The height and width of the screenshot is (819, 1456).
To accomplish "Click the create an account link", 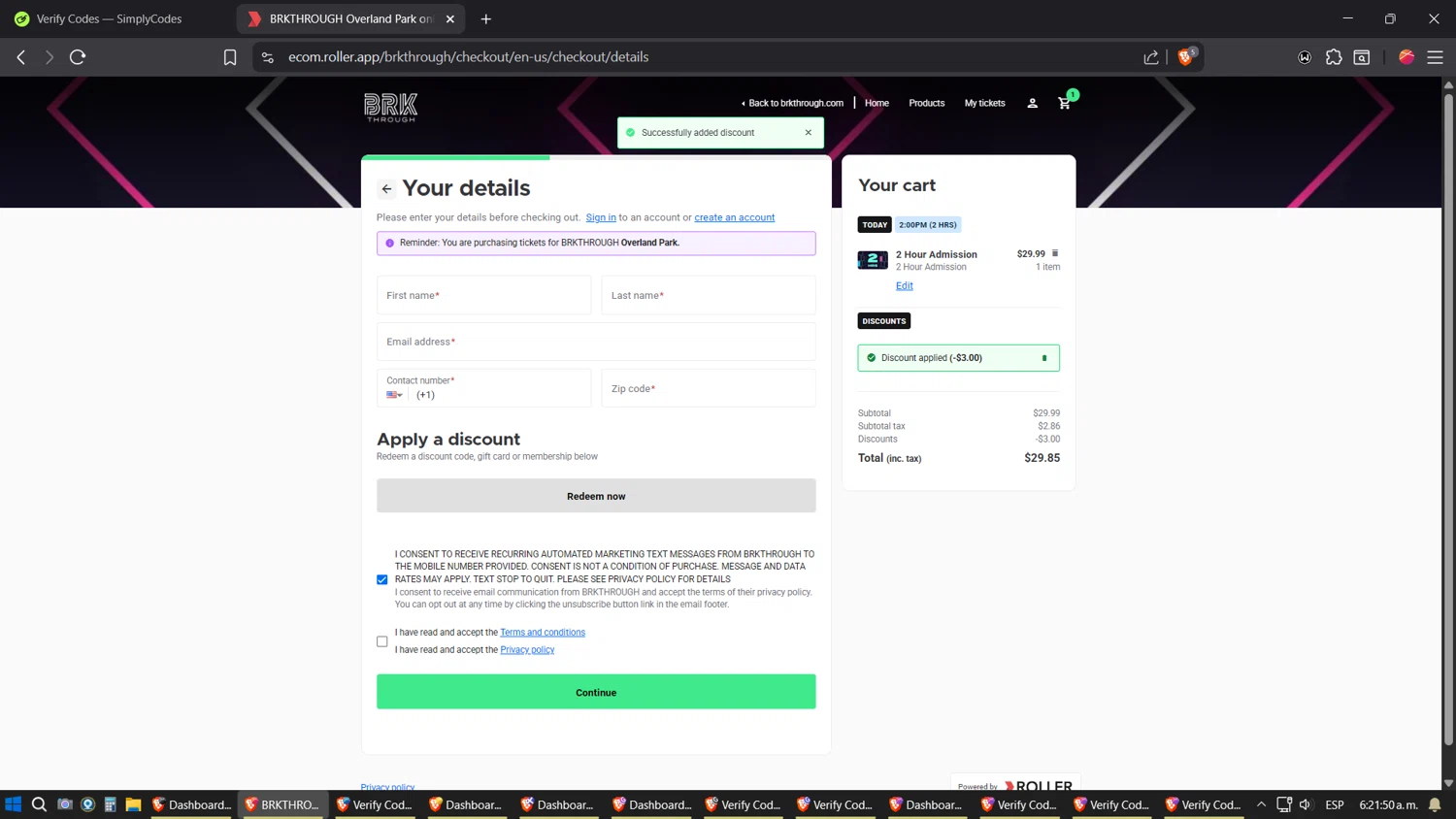I will pos(734,217).
